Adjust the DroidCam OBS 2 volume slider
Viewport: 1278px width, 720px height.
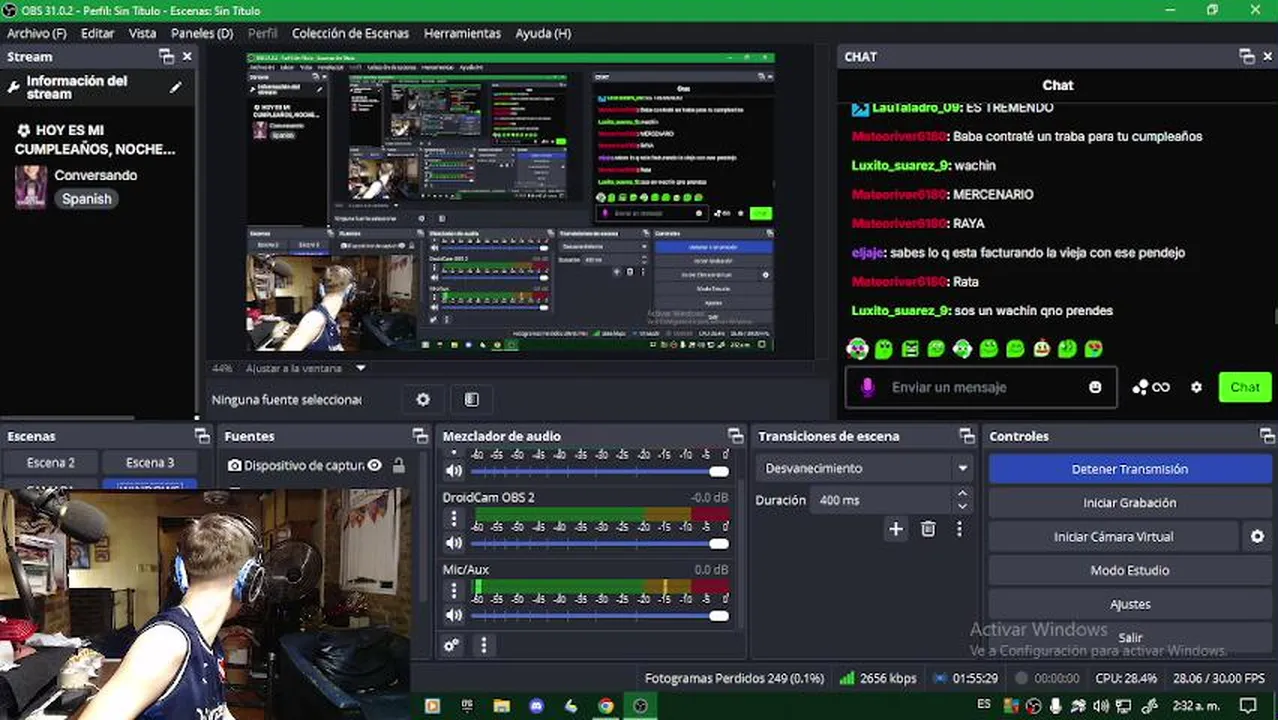coord(600,544)
